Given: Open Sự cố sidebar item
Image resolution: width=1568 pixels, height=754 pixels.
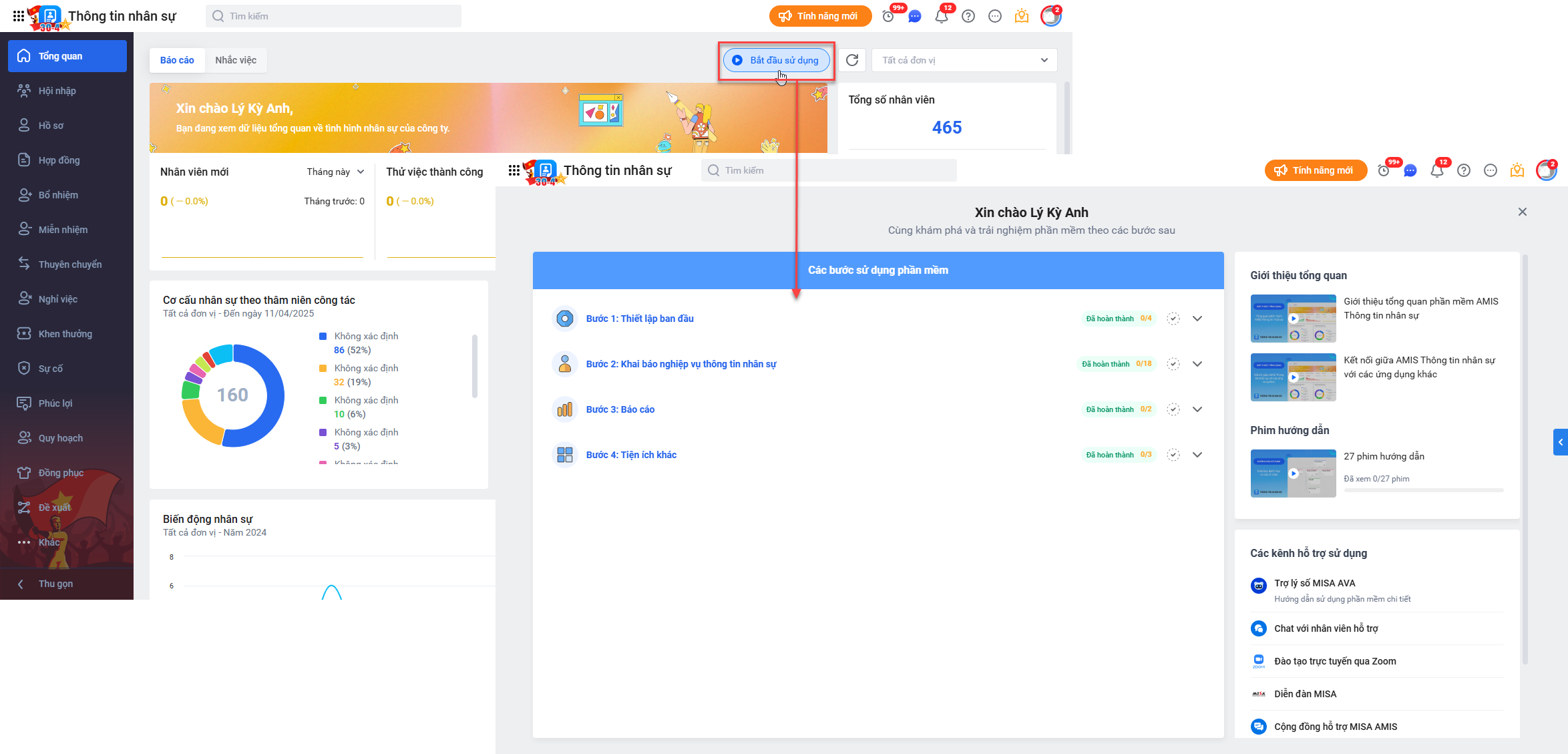Looking at the screenshot, I should point(67,369).
